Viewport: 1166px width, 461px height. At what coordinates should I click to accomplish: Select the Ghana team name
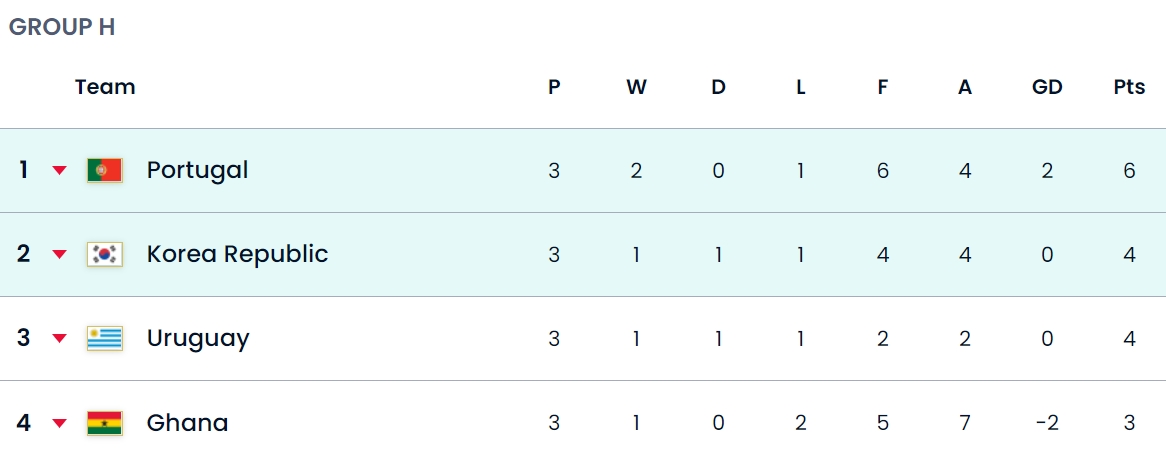[x=187, y=423]
